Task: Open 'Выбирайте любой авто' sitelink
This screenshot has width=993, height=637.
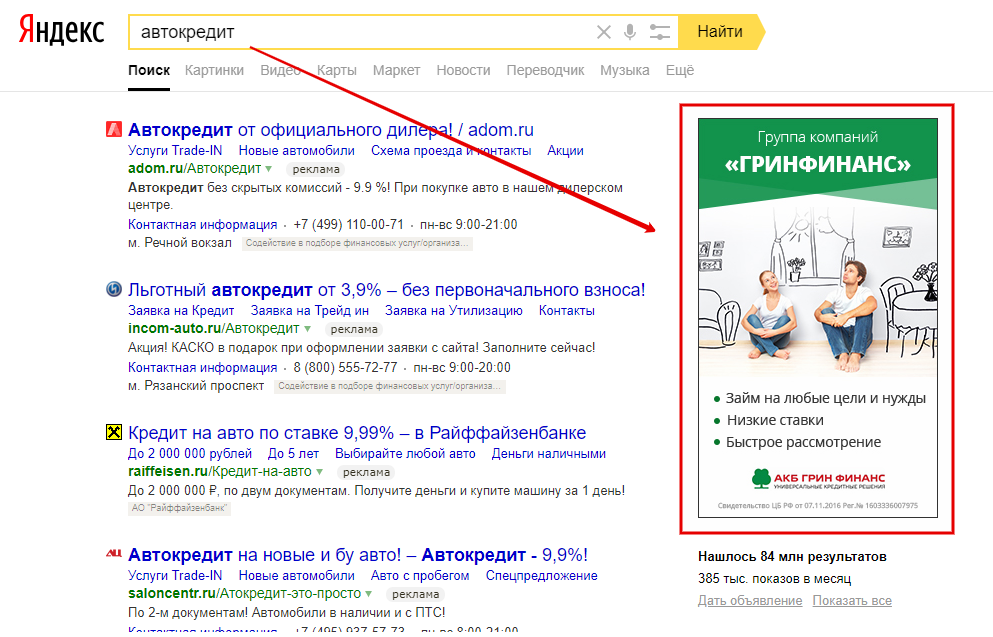Action: pyautogui.click(x=405, y=454)
